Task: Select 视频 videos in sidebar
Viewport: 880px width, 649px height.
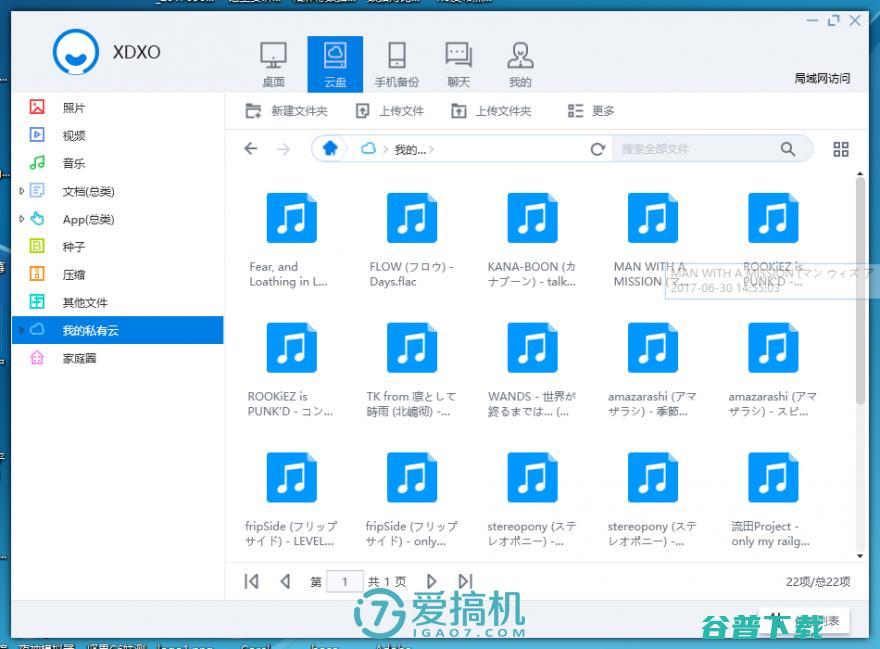Action: 118,135
